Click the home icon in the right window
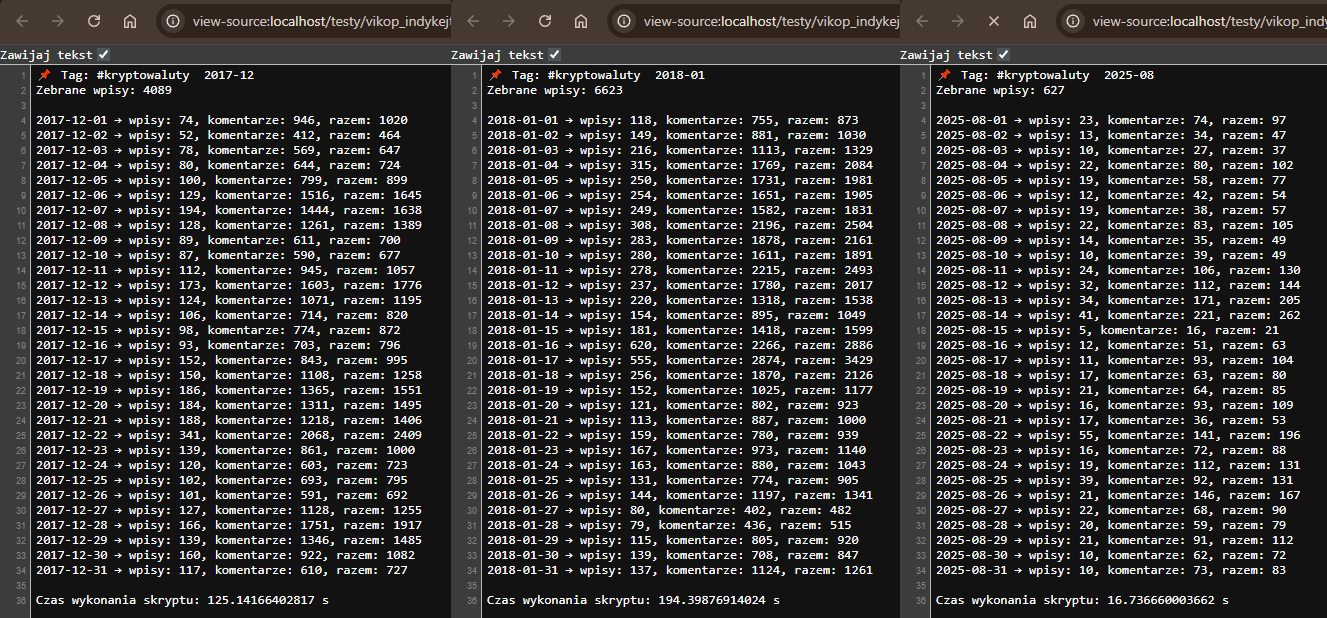The height and width of the screenshot is (618, 1327). (x=1030, y=21)
